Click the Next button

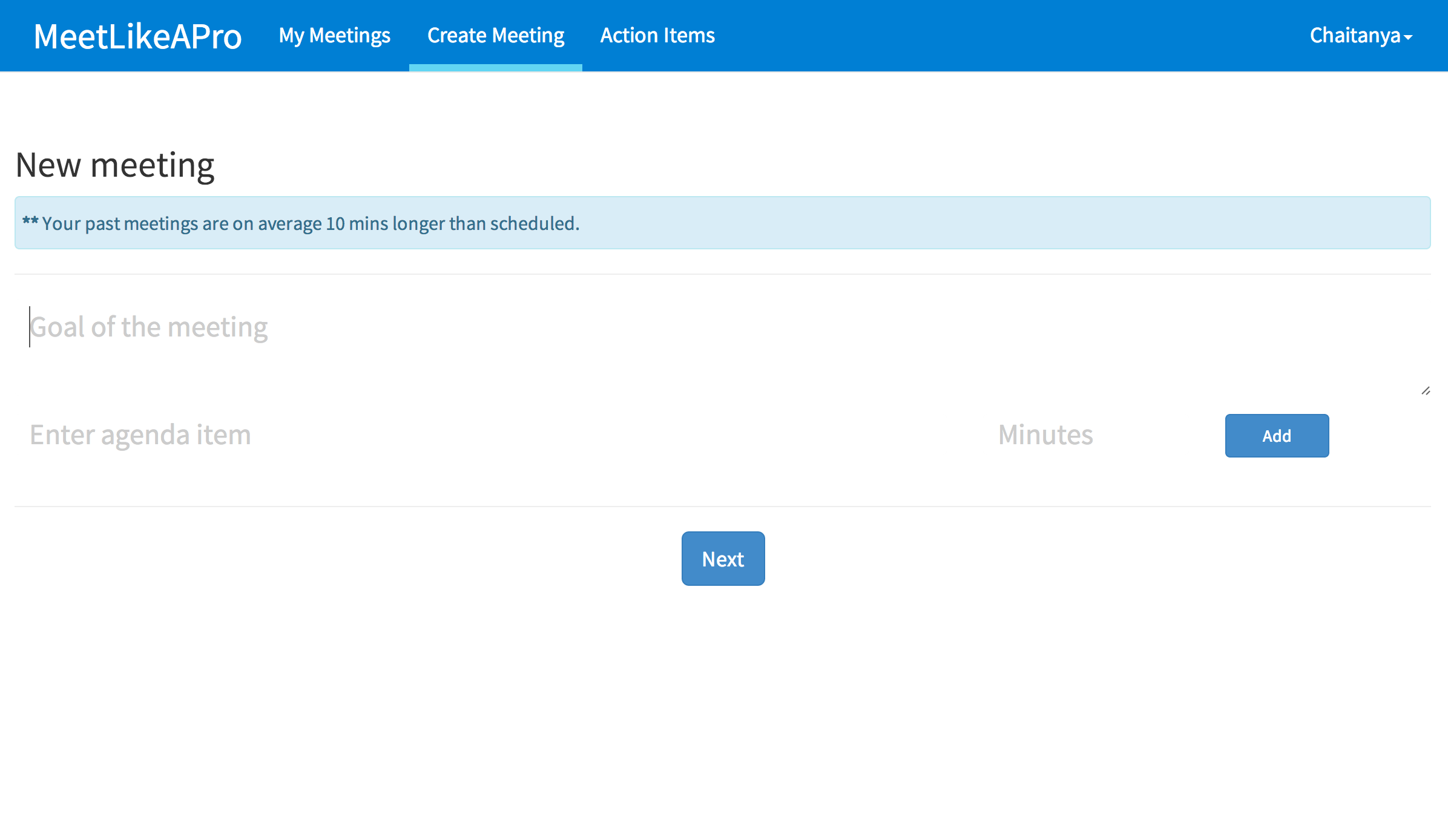pyautogui.click(x=723, y=559)
